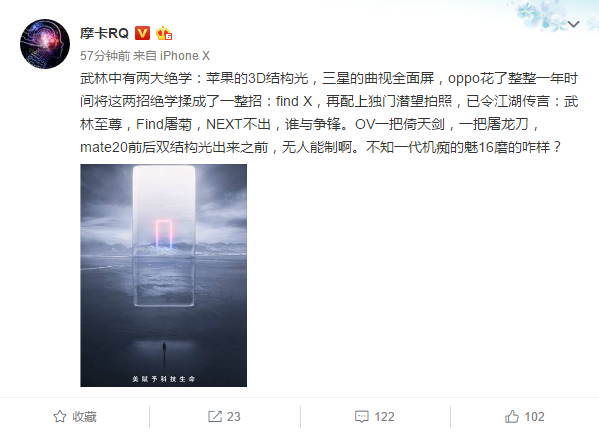Click the orange V verified badge
Screen dimensions: 599x434
pyautogui.click(x=142, y=33)
